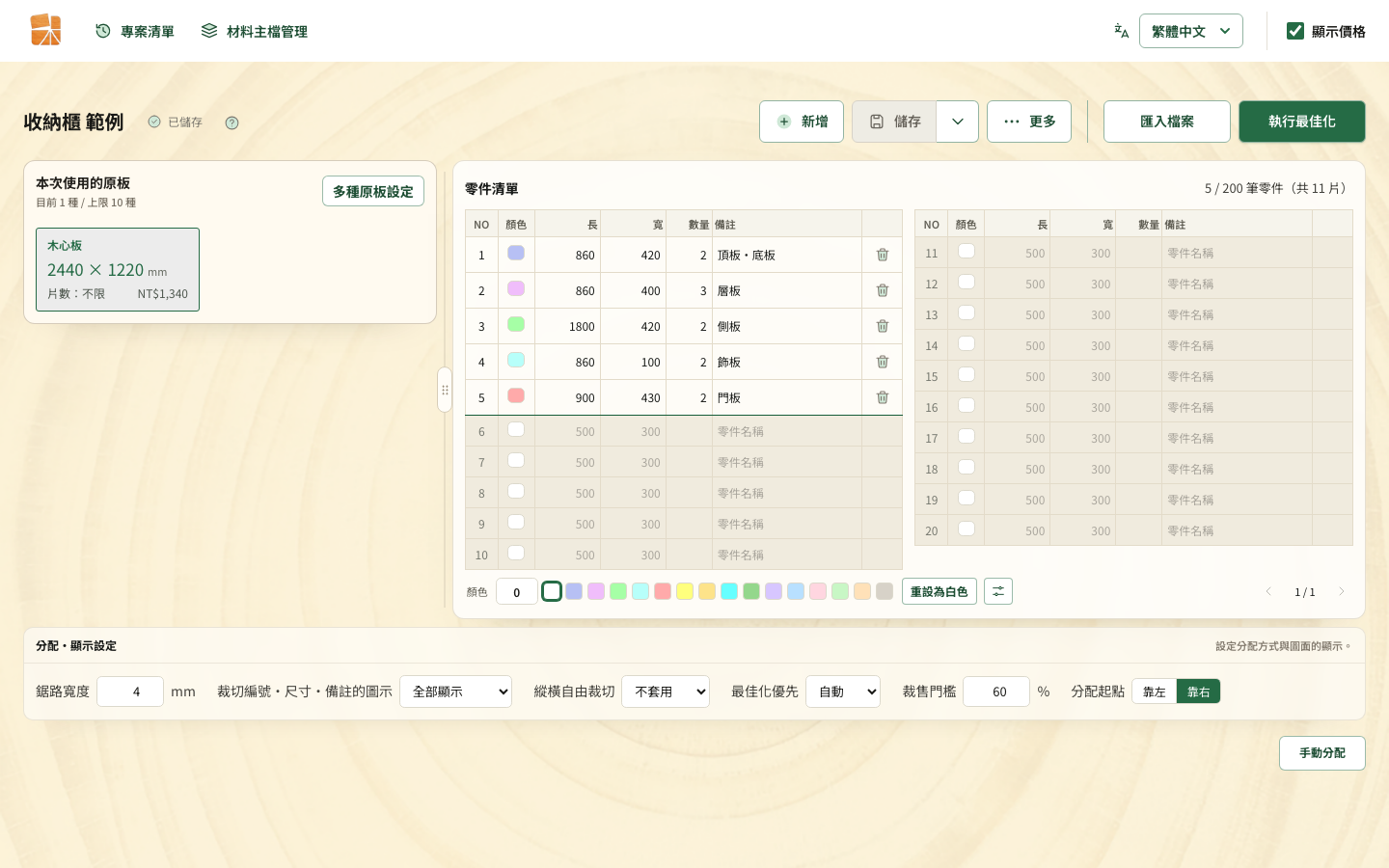Click the 裁售門檻 percentage input

point(996,692)
